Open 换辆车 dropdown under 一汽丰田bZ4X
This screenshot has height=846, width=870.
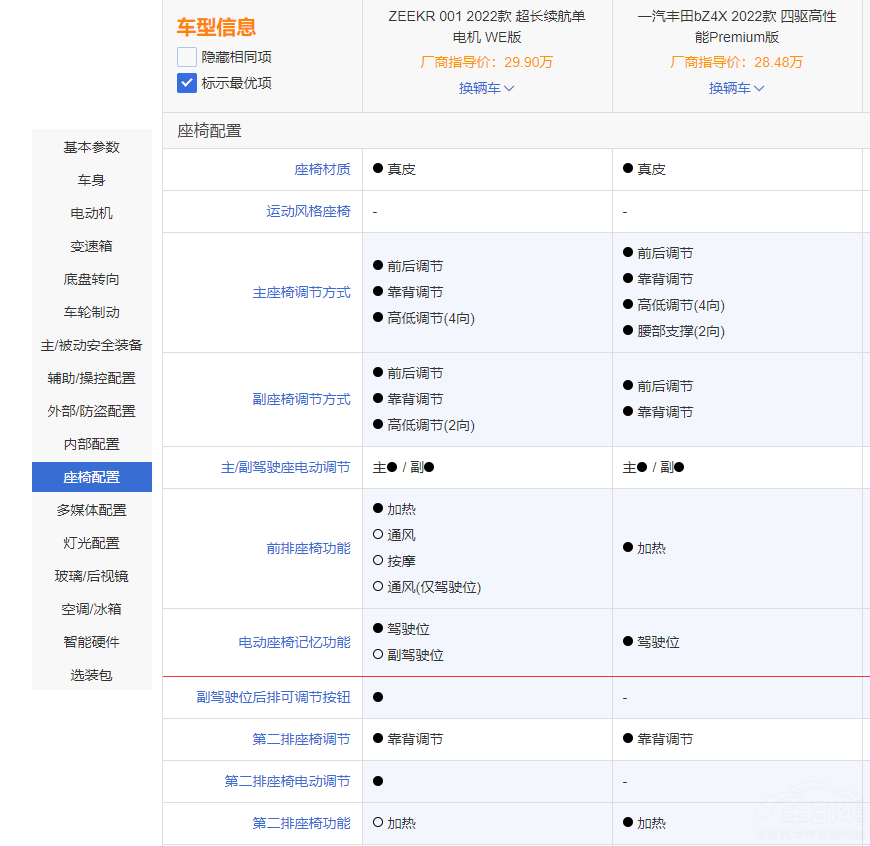click(736, 88)
